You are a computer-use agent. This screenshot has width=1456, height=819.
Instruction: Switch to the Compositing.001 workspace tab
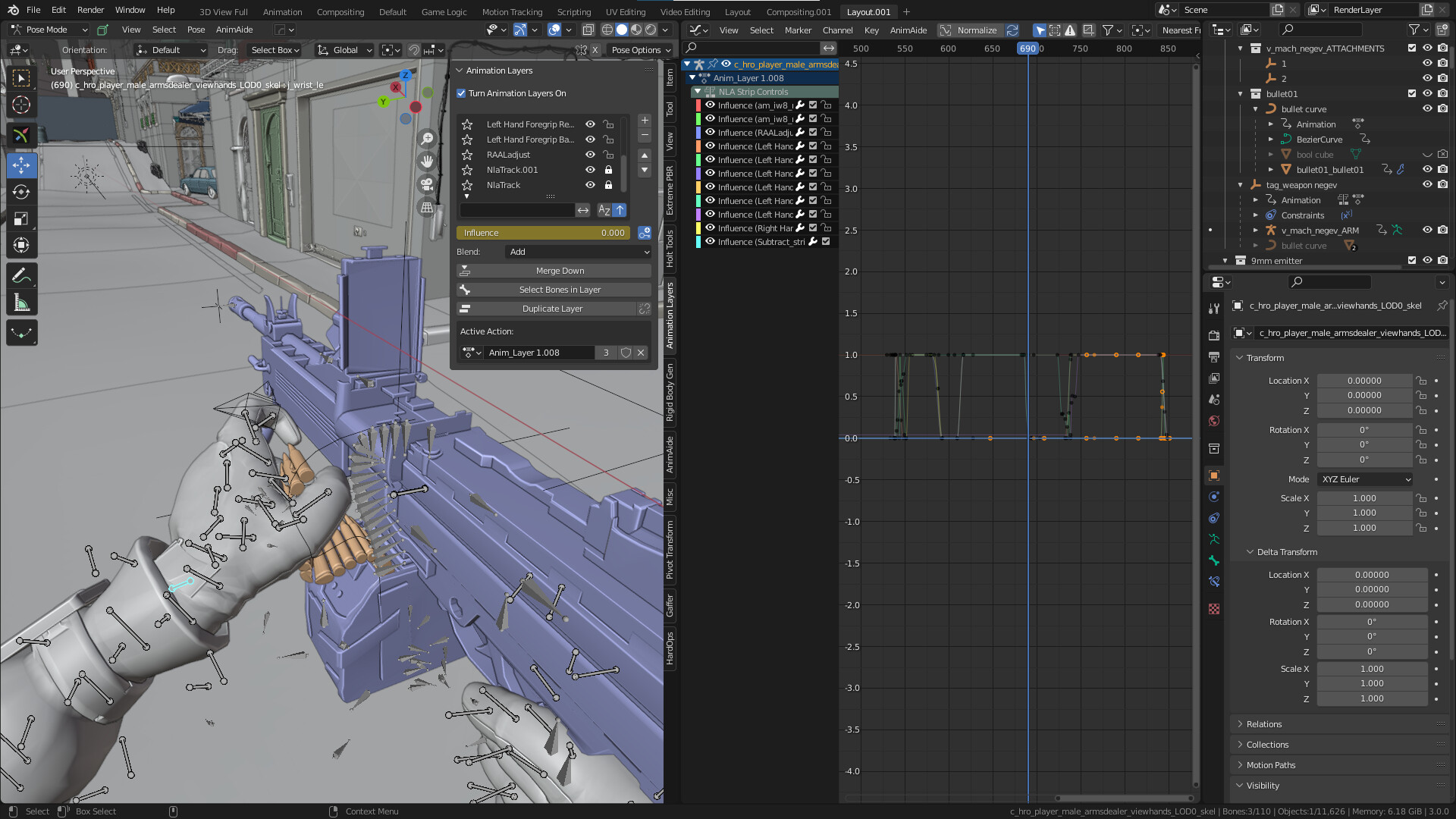click(x=798, y=11)
